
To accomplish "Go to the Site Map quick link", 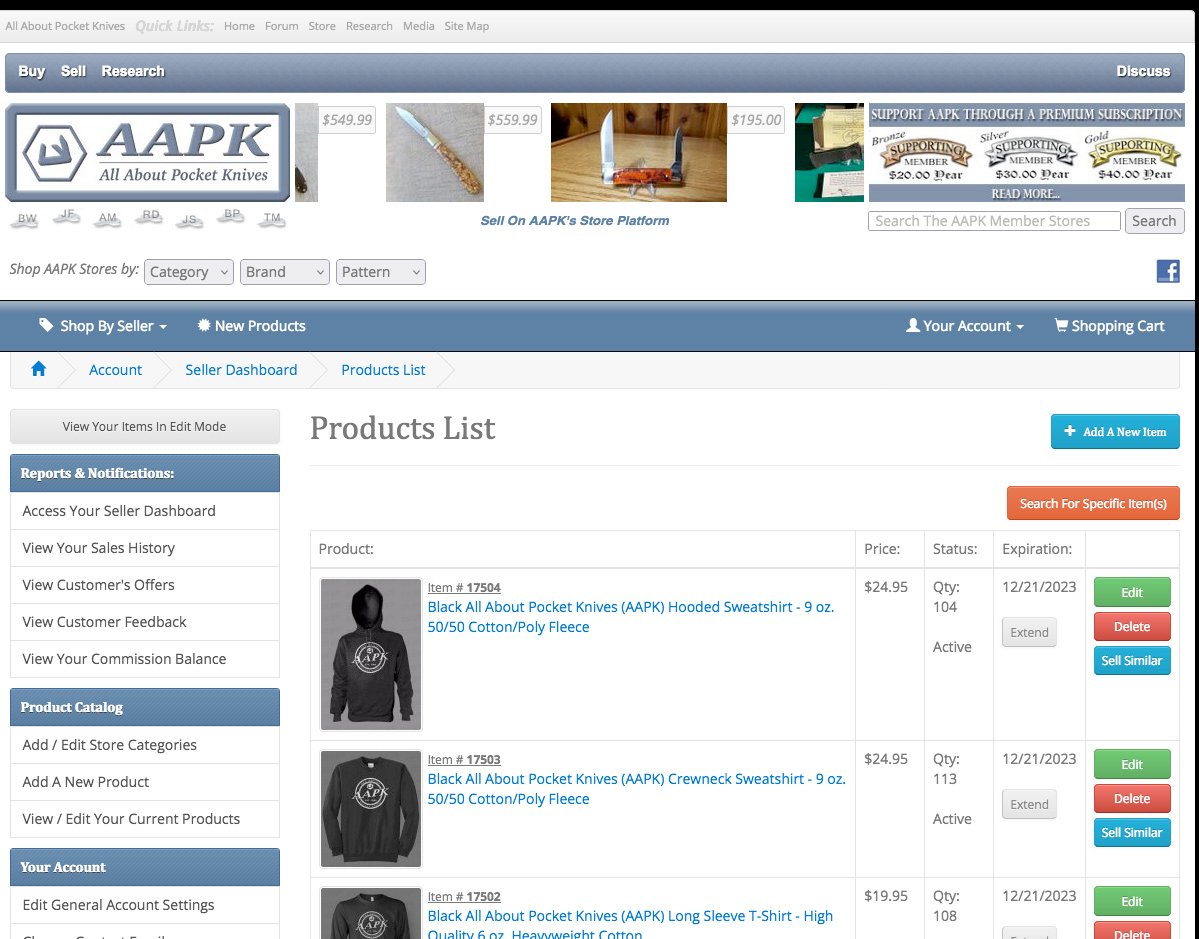I will coord(466,26).
